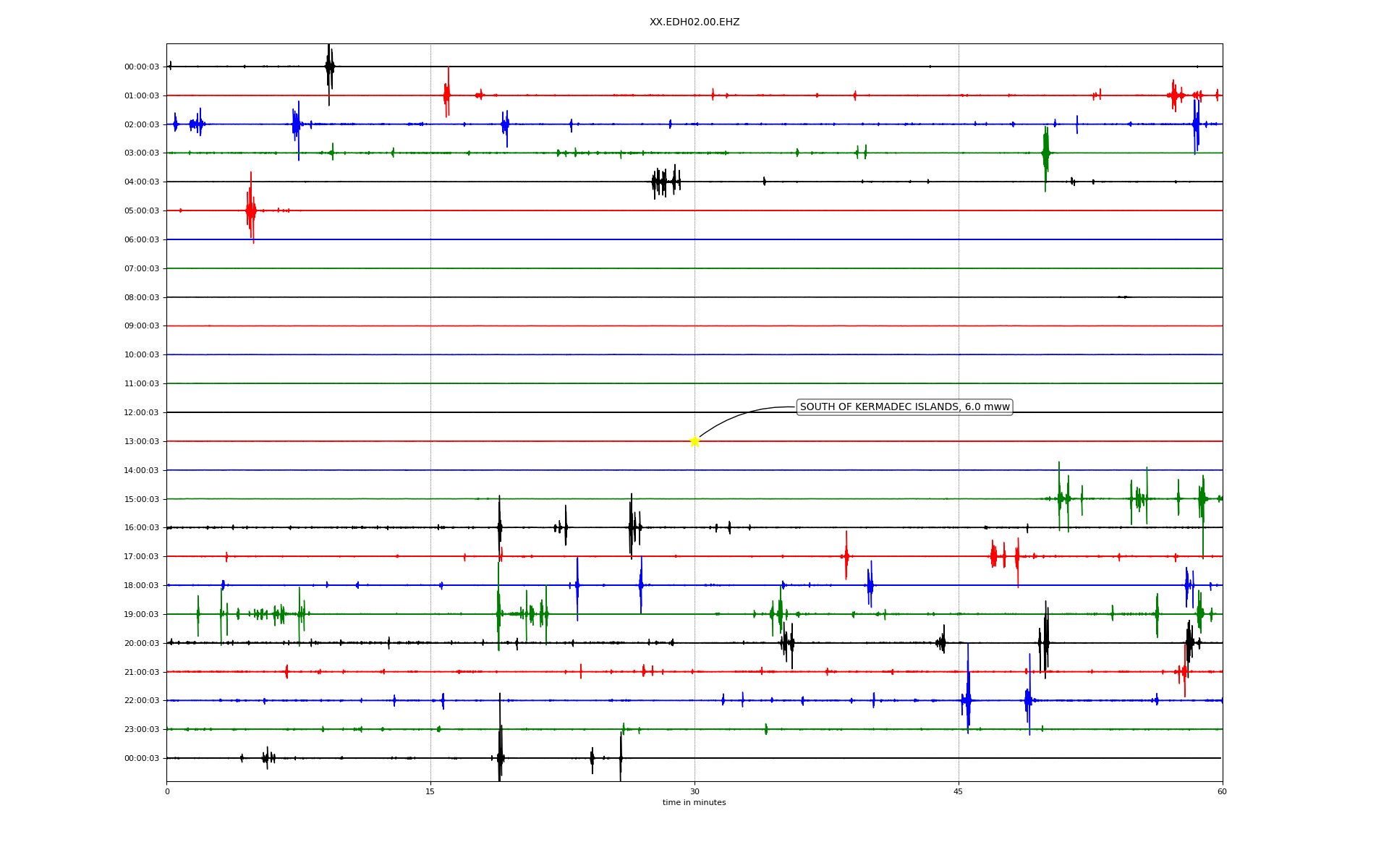Click the South of Kermadec Islands annotation
This screenshot has width=1389, height=868.
[x=904, y=407]
